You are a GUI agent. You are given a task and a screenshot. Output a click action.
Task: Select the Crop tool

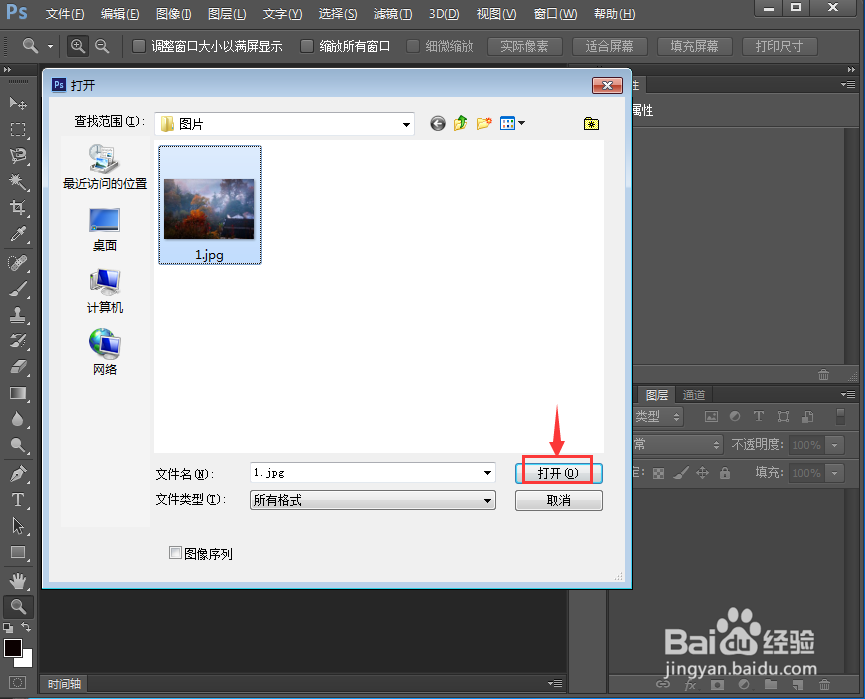(18, 208)
